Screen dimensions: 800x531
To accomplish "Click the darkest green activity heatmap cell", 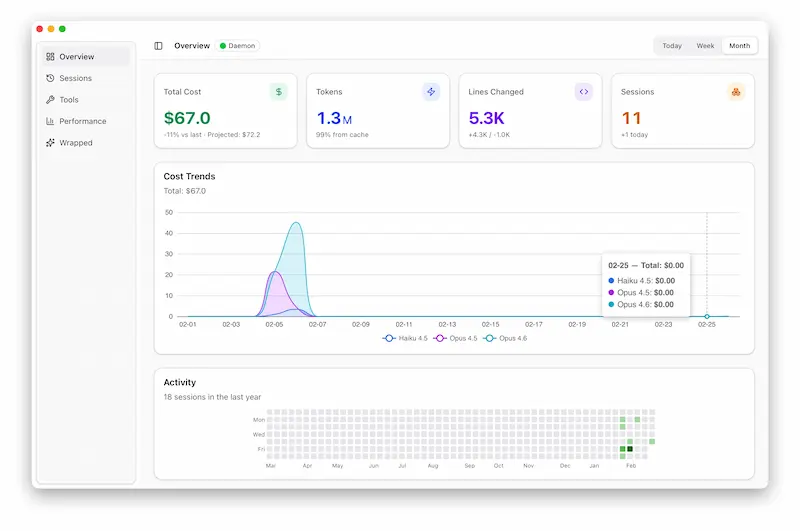I will 630,449.
